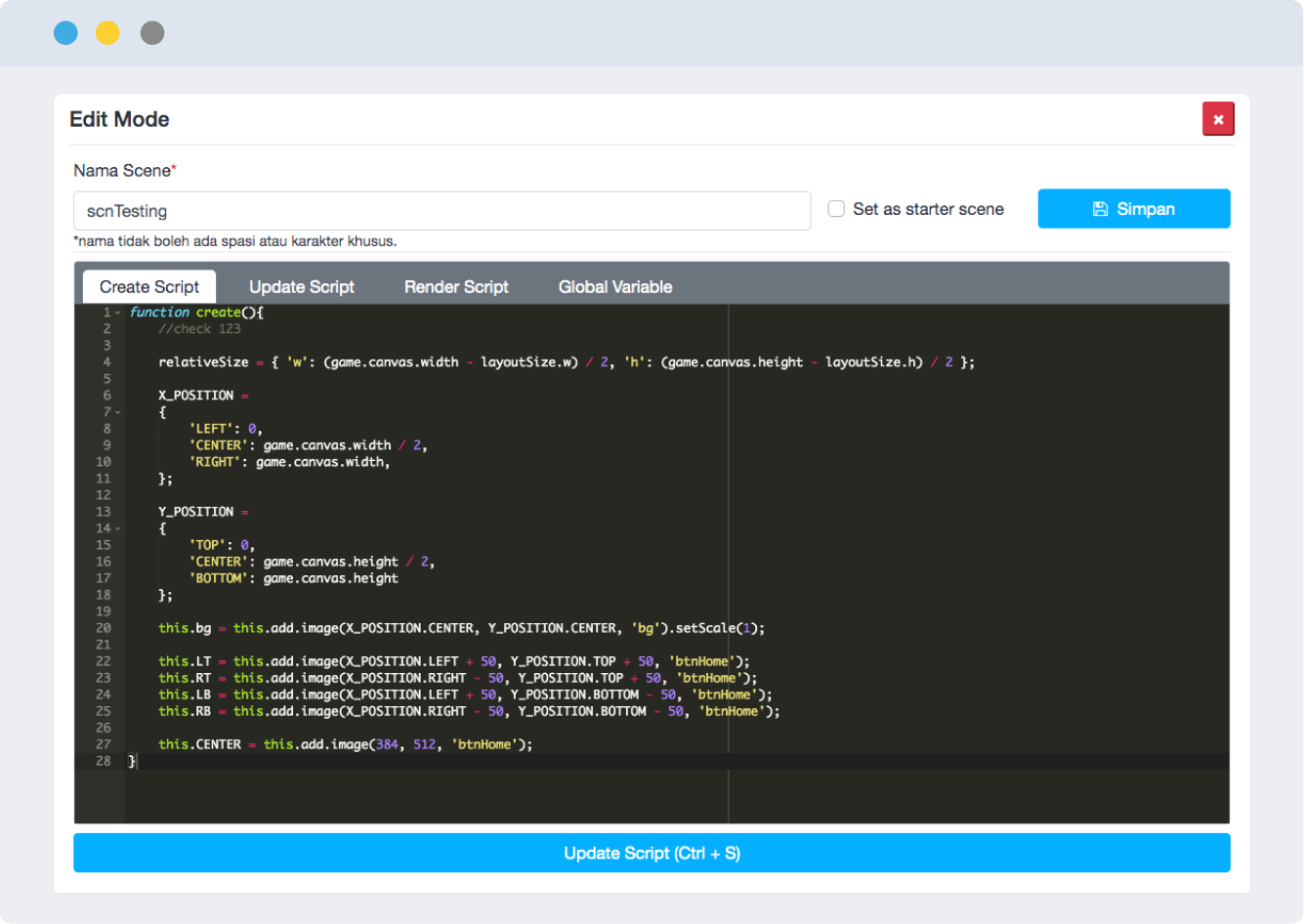Close the Edit Mode dialog
The height and width of the screenshot is (924, 1304).
[1218, 119]
